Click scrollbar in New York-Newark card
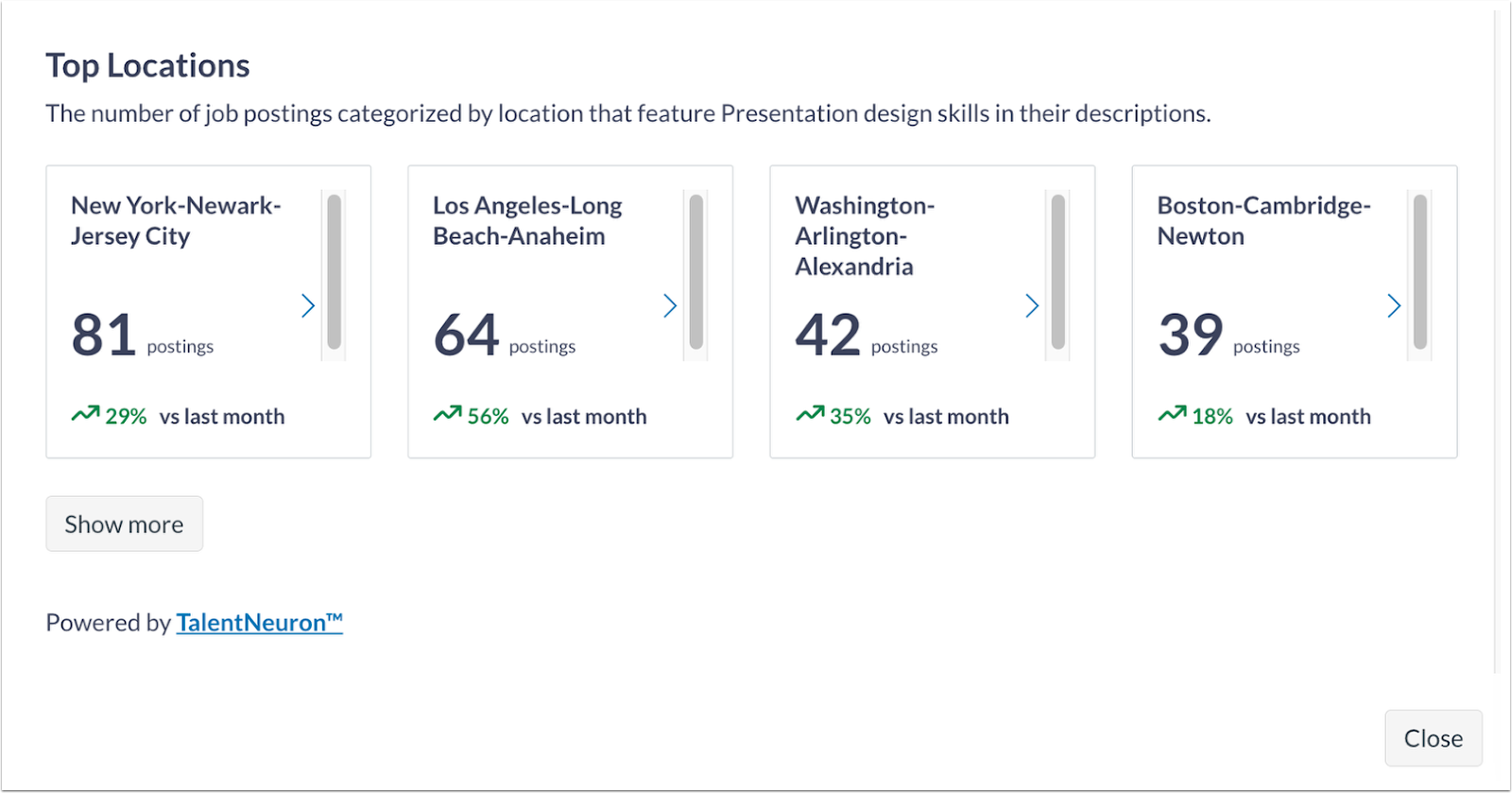Image resolution: width=1512 pixels, height=793 pixels. 334,274
